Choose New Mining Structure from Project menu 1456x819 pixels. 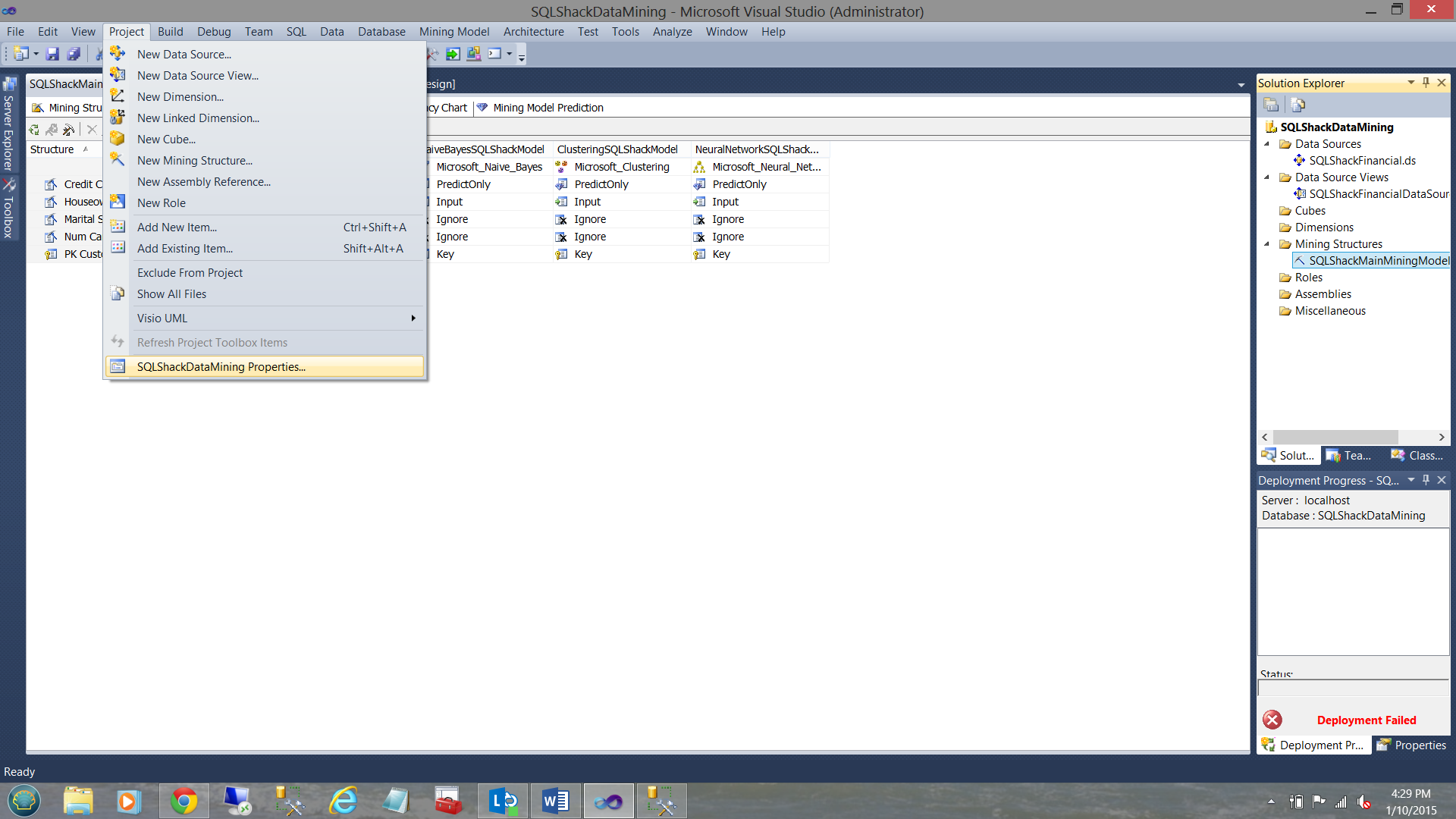(x=195, y=161)
